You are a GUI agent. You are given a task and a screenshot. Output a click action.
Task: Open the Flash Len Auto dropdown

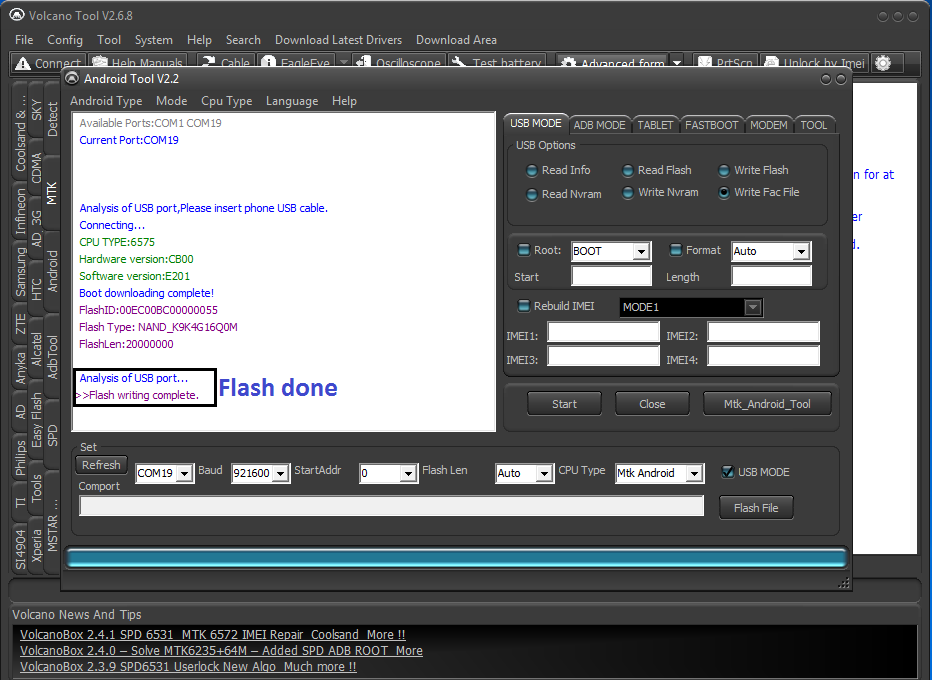[x=544, y=473]
